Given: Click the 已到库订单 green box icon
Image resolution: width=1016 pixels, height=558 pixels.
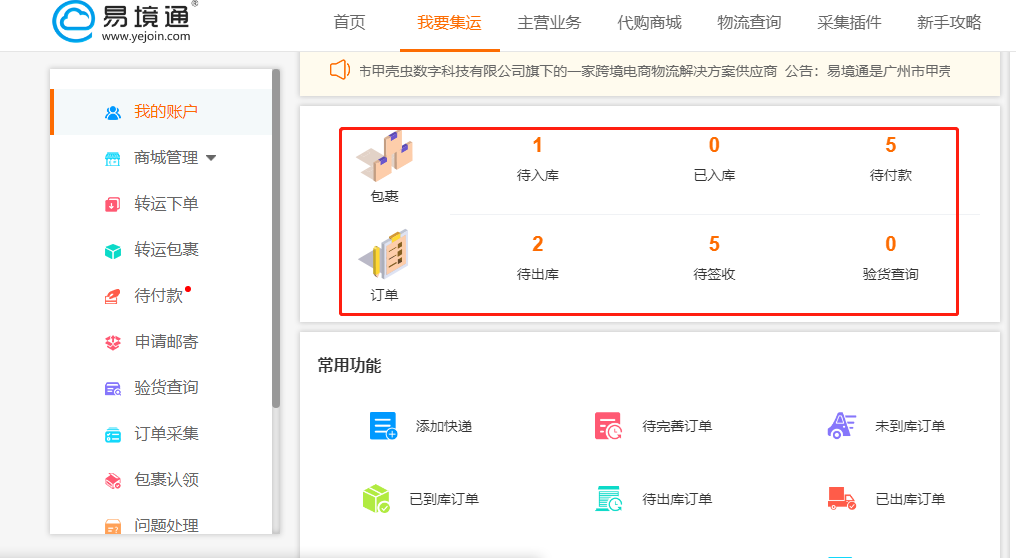Looking at the screenshot, I should click(x=376, y=499).
